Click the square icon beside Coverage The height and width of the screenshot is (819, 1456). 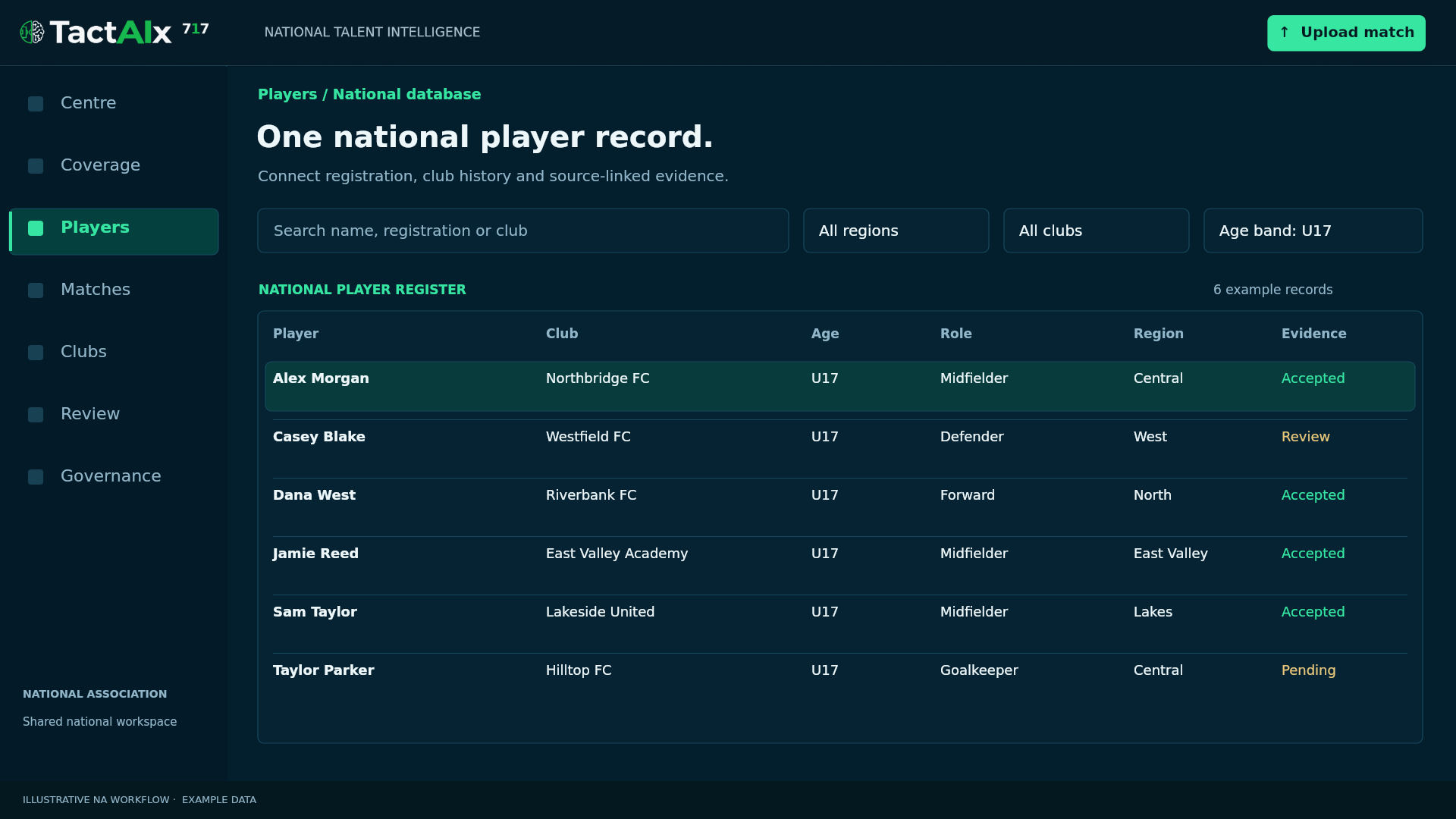pos(36,166)
